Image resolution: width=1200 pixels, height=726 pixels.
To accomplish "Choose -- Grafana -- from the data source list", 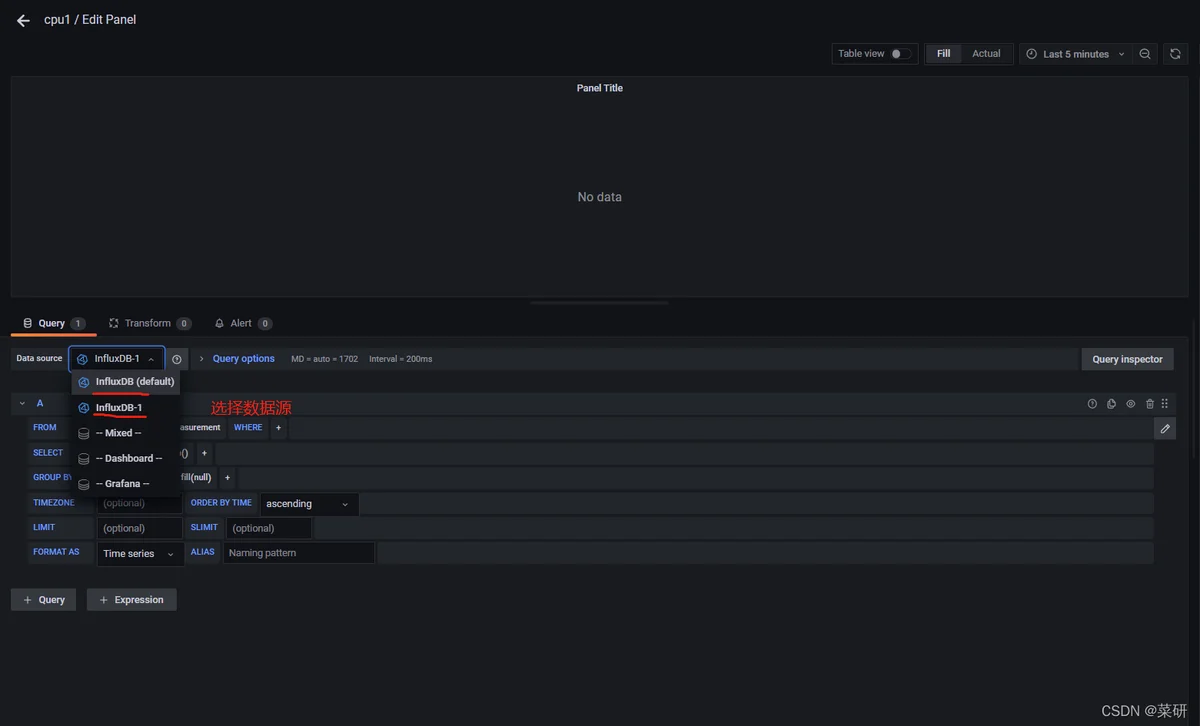I will 126,484.
